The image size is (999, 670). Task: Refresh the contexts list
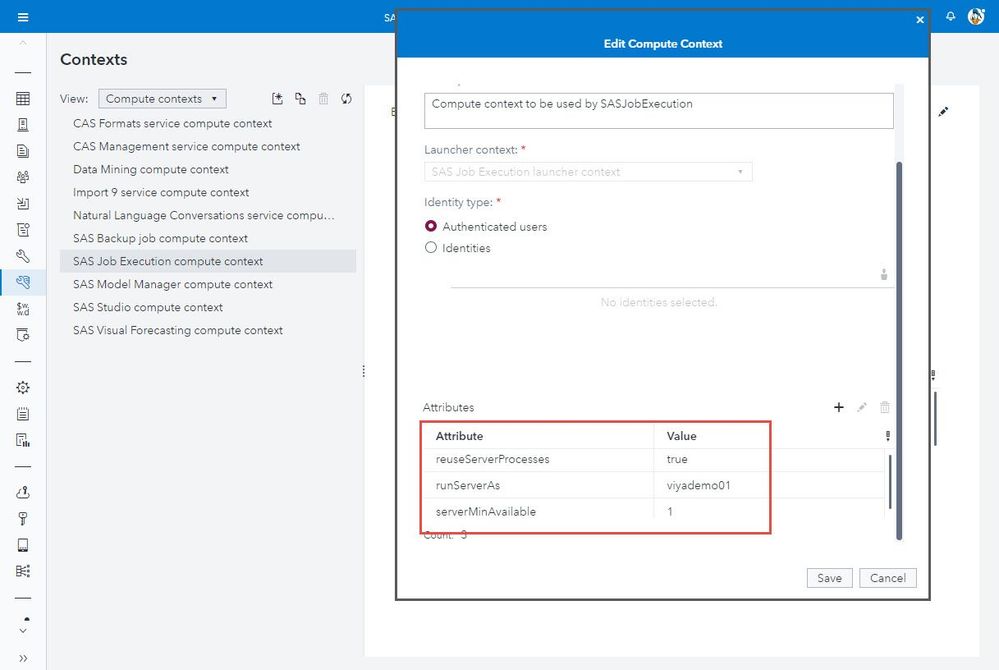pos(347,99)
